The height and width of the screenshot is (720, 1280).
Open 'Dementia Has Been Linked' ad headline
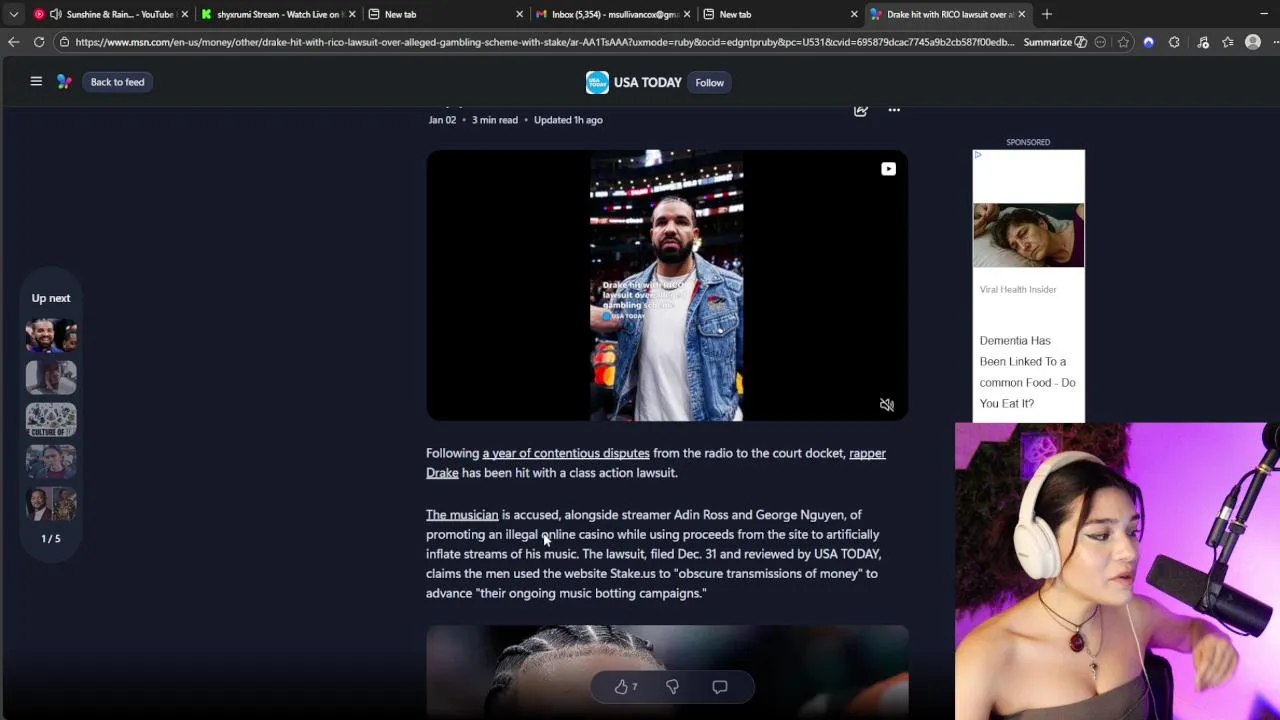1027,372
